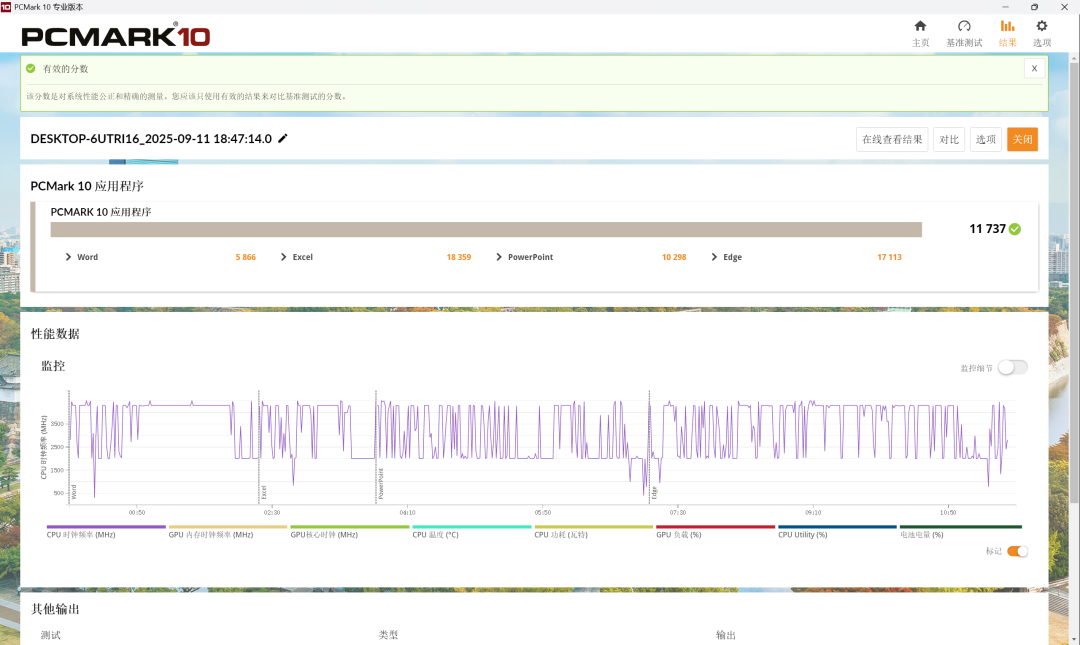Turn off the 标记 markers switch
This screenshot has height=645, width=1080.
(1017, 551)
